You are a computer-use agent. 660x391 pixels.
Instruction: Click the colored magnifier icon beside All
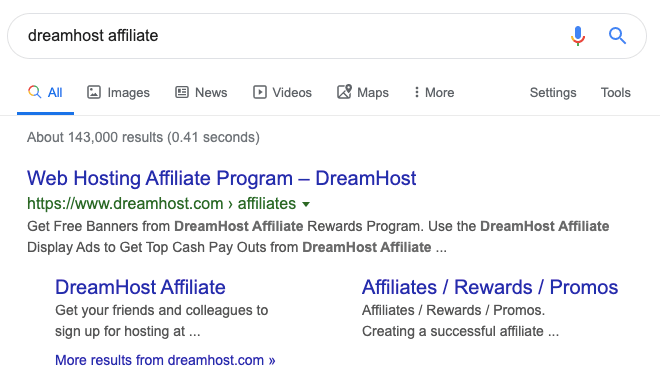pos(35,92)
